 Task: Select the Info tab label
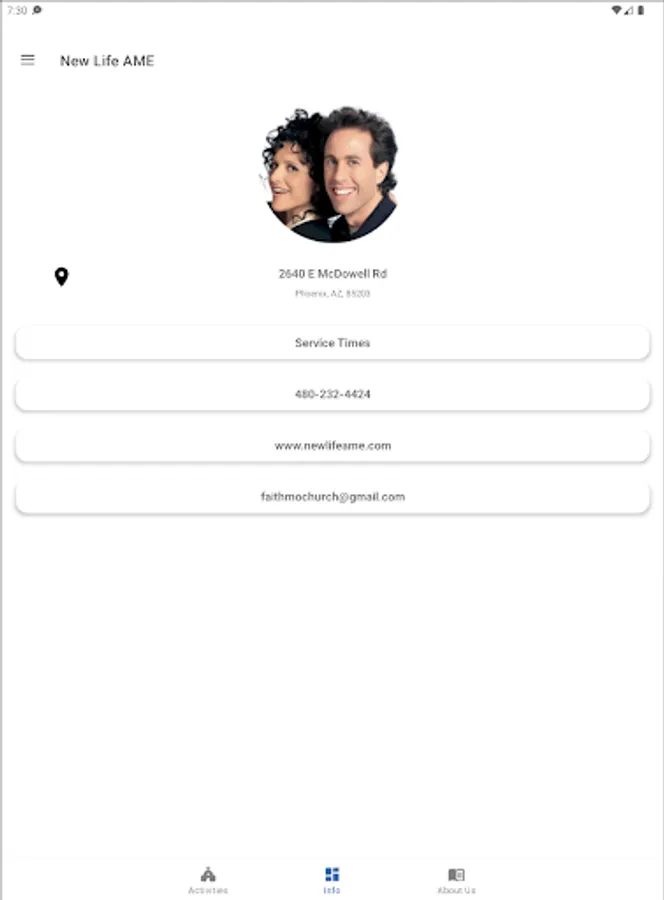click(332, 890)
